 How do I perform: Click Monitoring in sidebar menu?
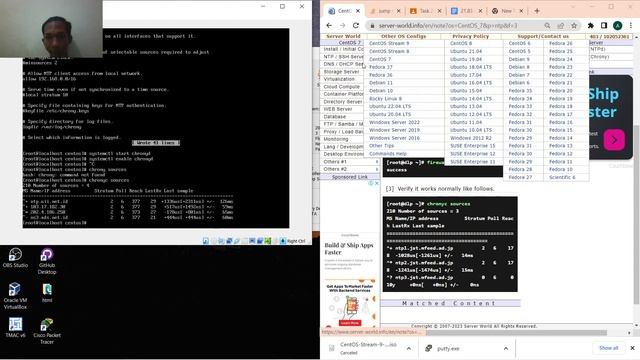click(336, 139)
